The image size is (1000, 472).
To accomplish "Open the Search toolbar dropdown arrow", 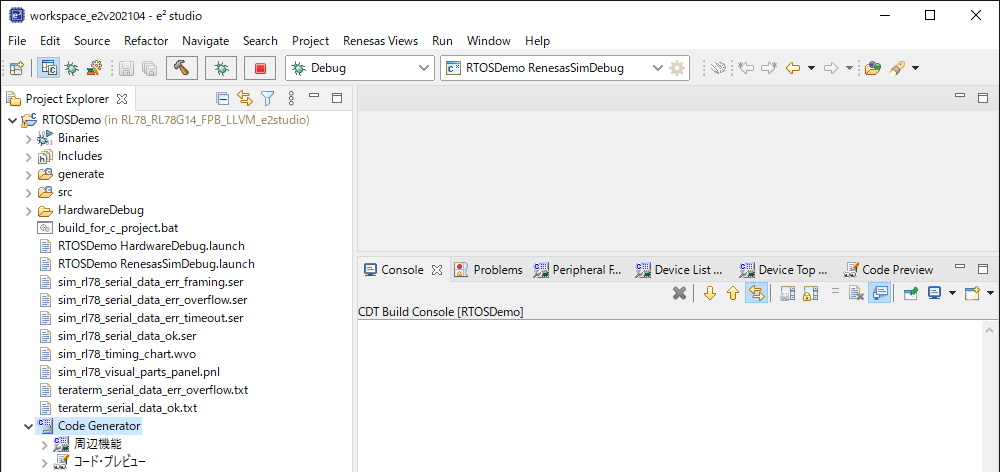I will pyautogui.click(x=915, y=68).
